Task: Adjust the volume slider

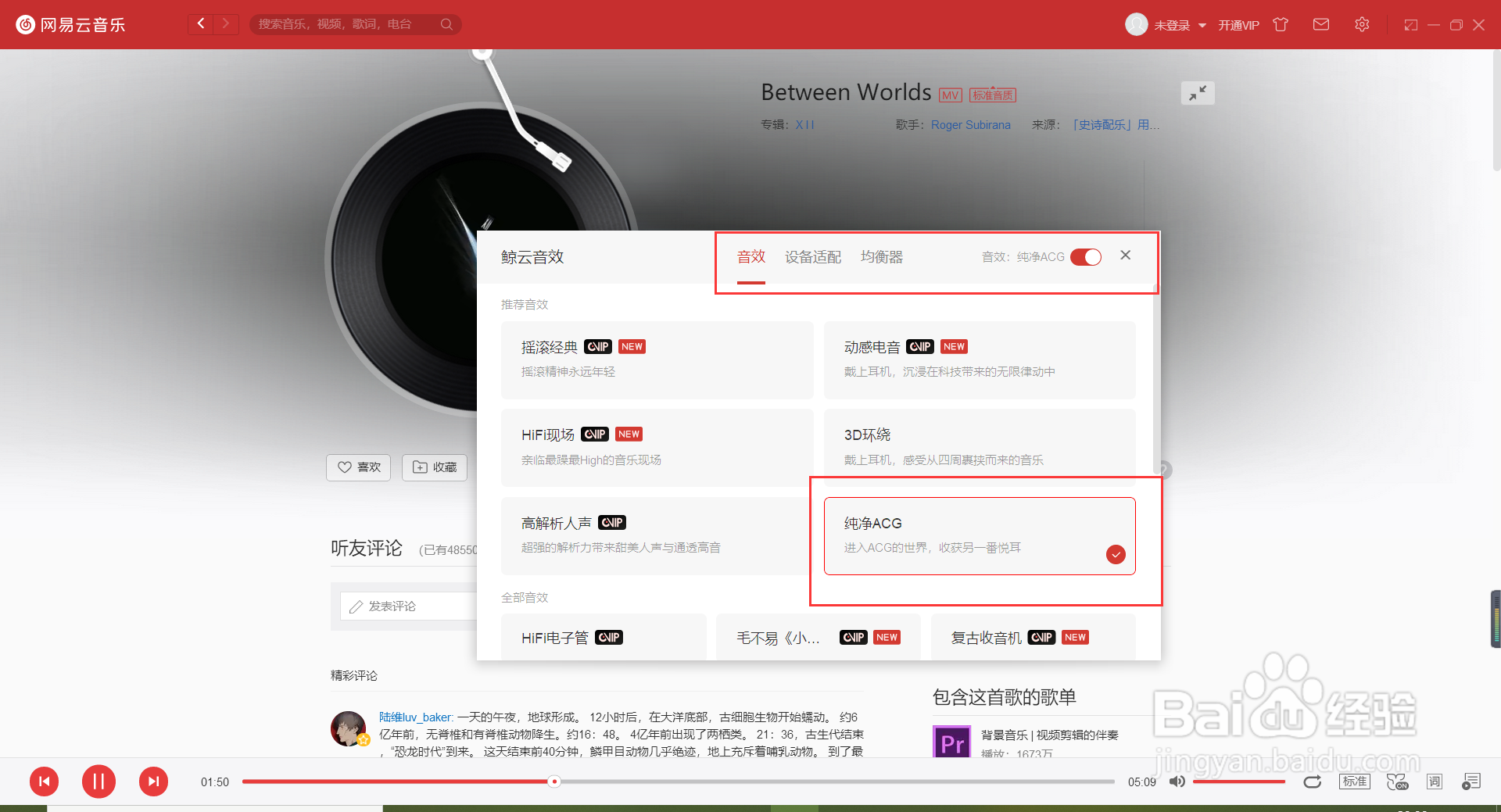Action: [x=1239, y=782]
